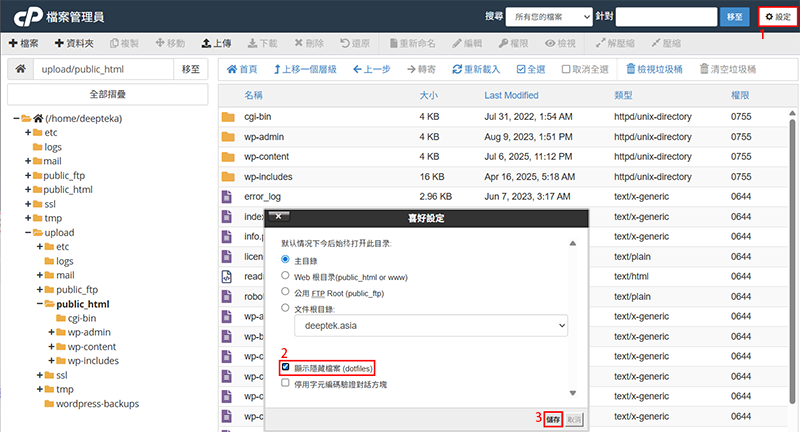
Task: Expand wp-admin folder in sidebar tree
Action: (x=52, y=332)
